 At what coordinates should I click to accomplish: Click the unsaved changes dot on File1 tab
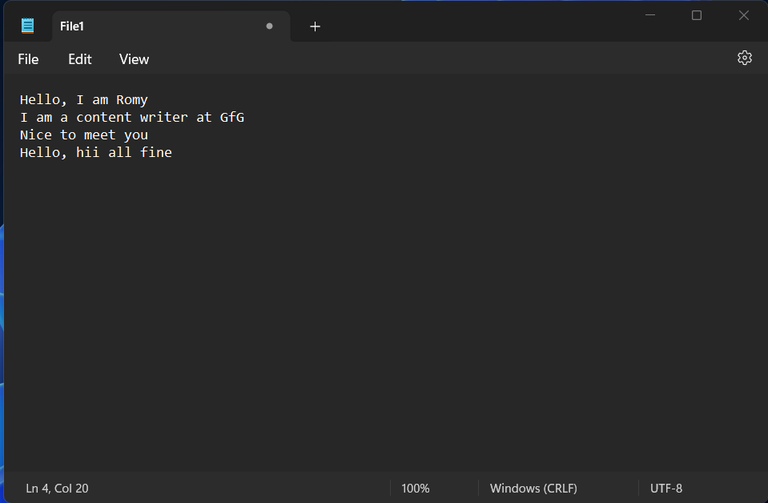pyautogui.click(x=269, y=26)
